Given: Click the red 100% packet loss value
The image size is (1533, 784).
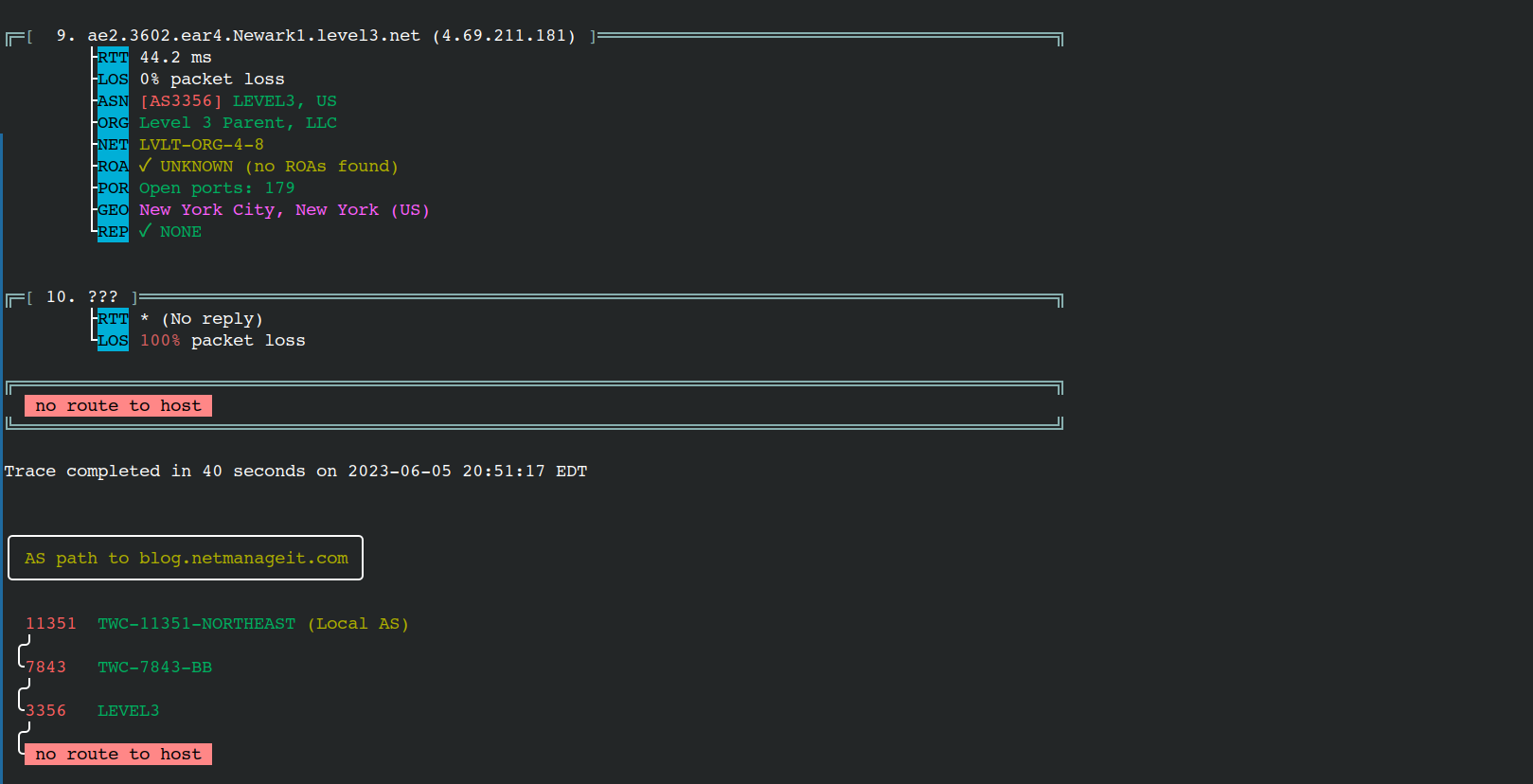Looking at the screenshot, I should pos(159,341).
